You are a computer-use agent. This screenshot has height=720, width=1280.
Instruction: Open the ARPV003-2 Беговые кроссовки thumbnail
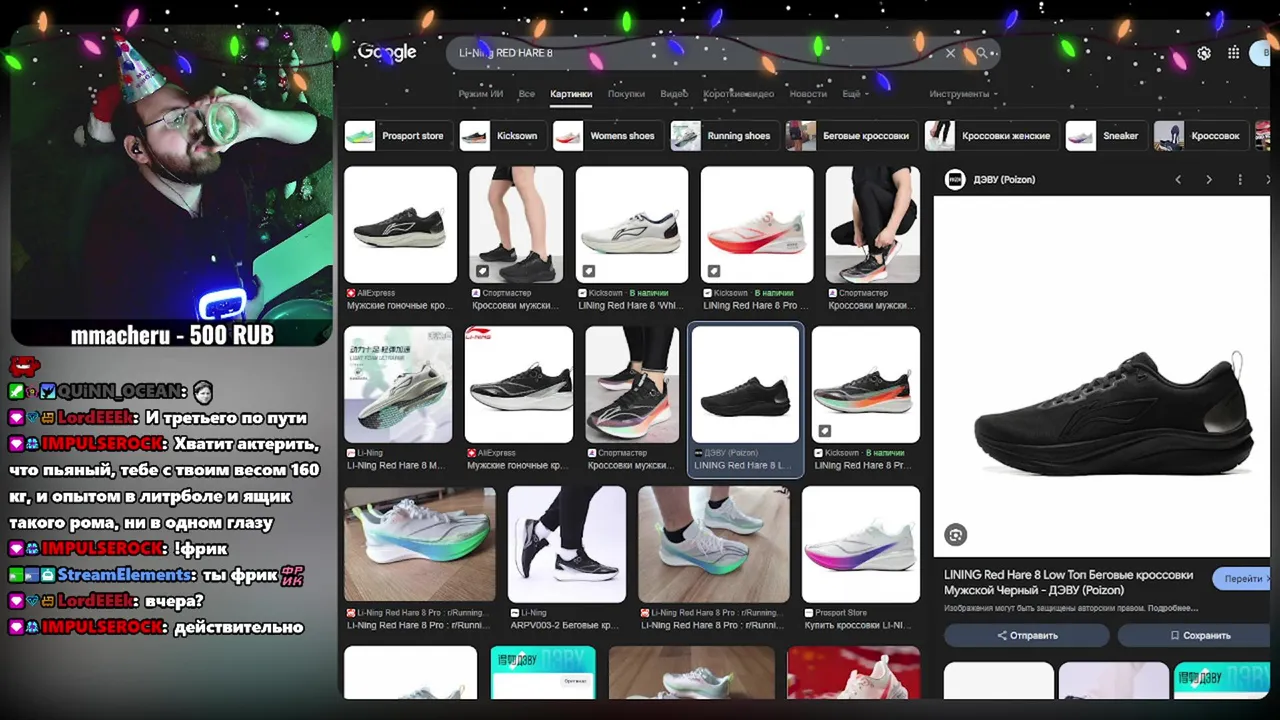pyautogui.click(x=567, y=545)
